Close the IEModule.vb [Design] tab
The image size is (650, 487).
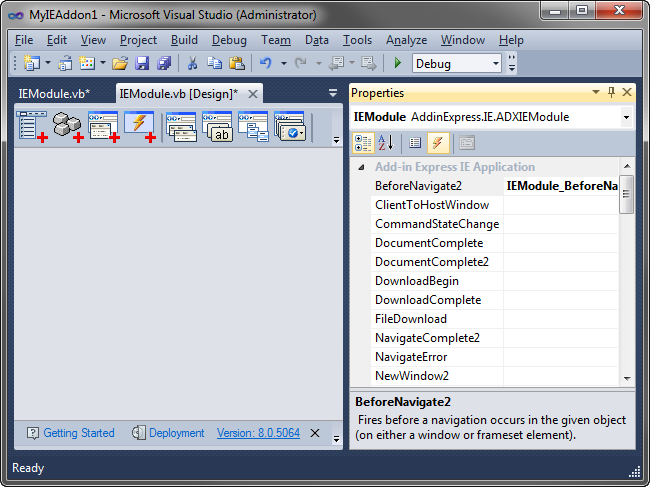pos(253,94)
